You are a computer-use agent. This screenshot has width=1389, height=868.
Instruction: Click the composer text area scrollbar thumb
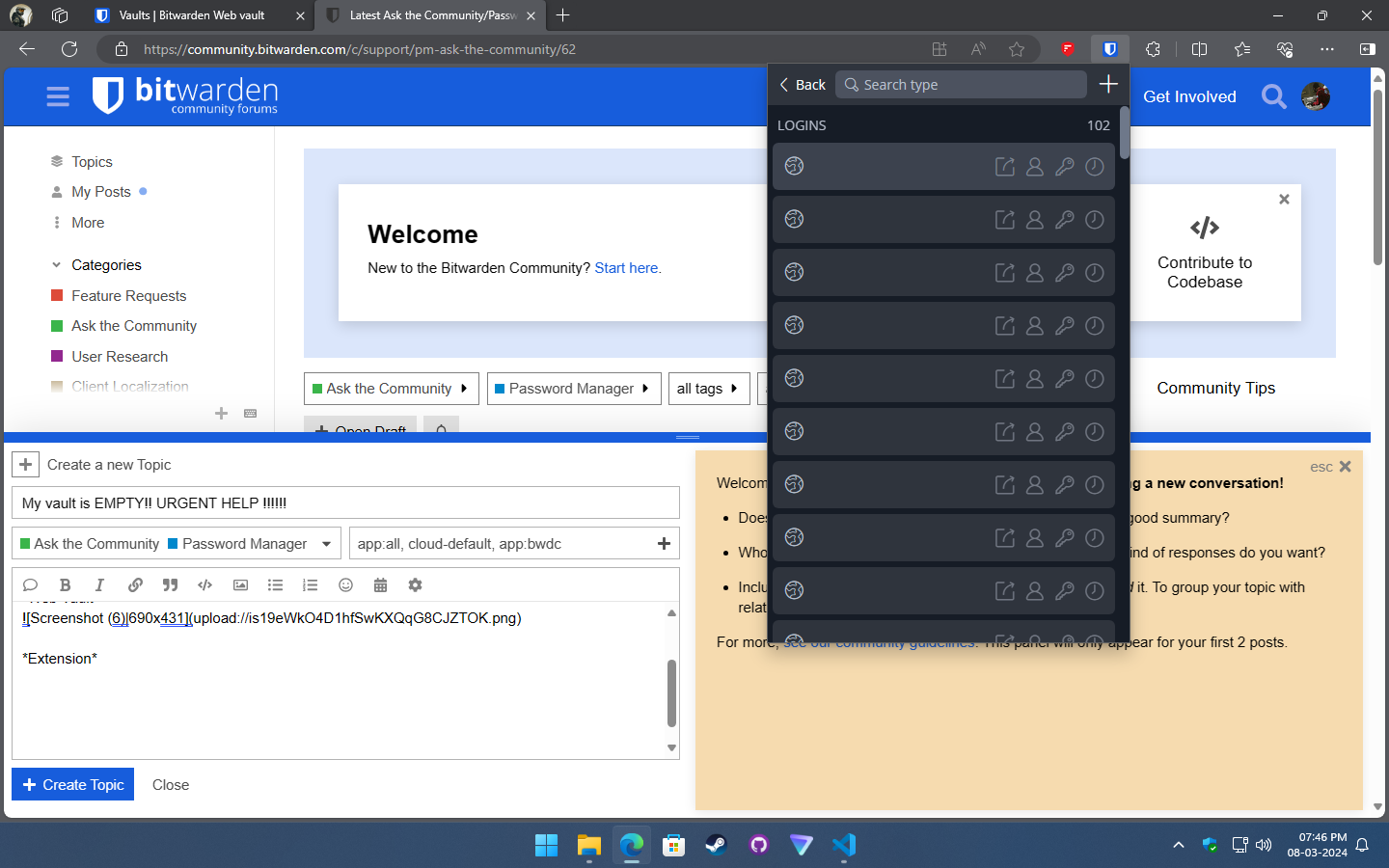pyautogui.click(x=671, y=693)
